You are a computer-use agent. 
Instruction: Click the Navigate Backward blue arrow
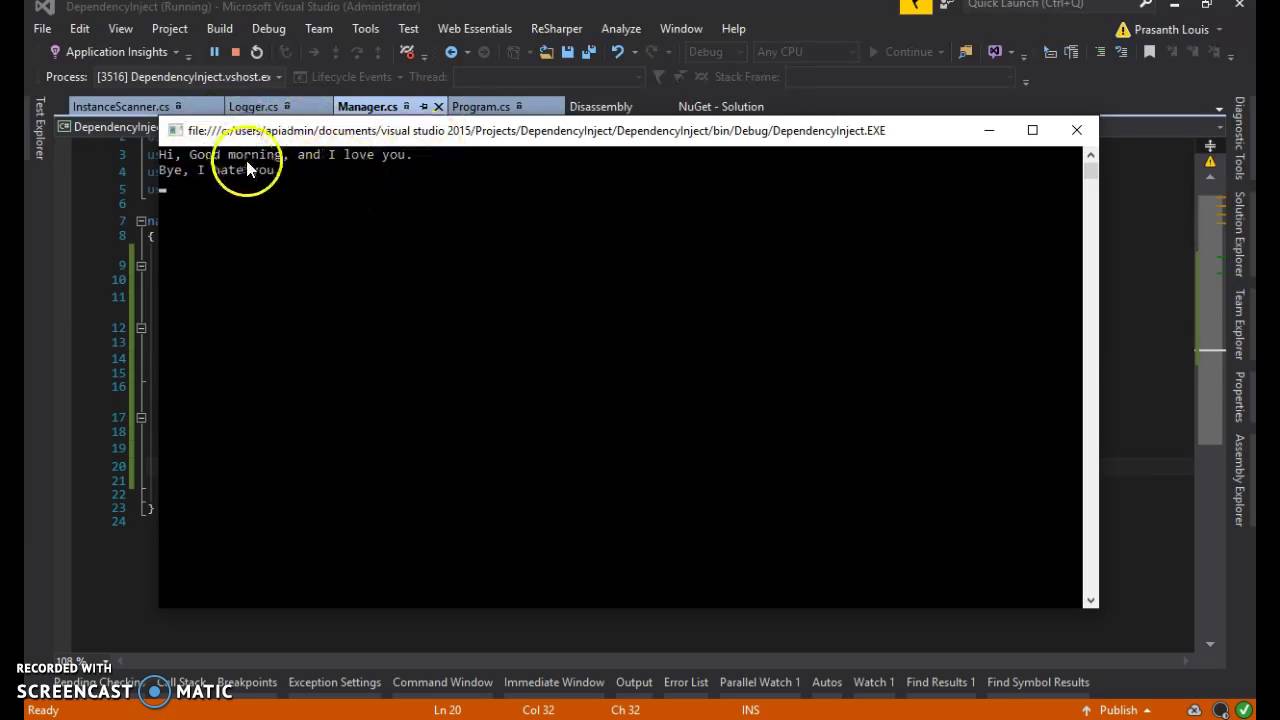pyautogui.click(x=451, y=52)
